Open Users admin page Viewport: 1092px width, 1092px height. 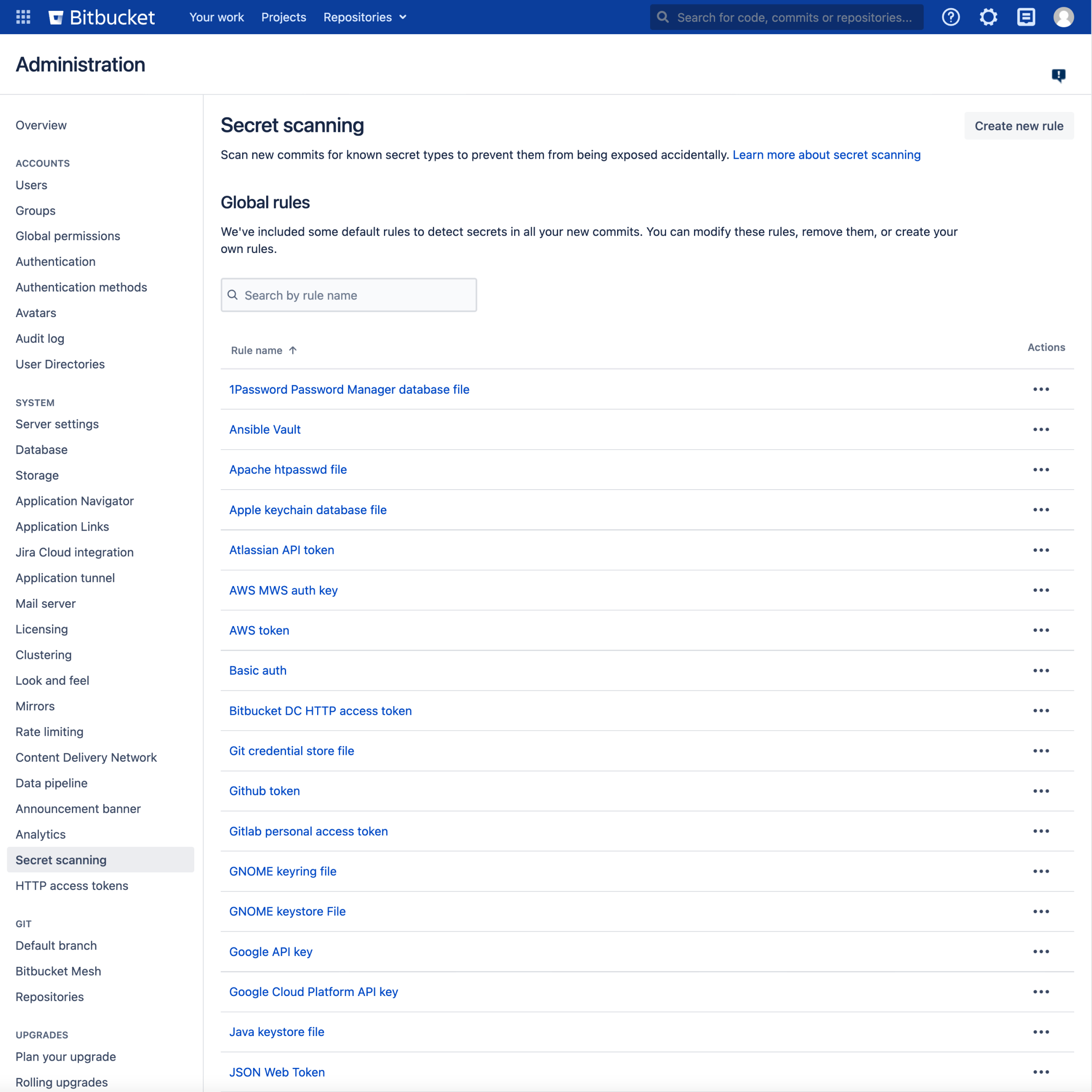click(x=31, y=185)
